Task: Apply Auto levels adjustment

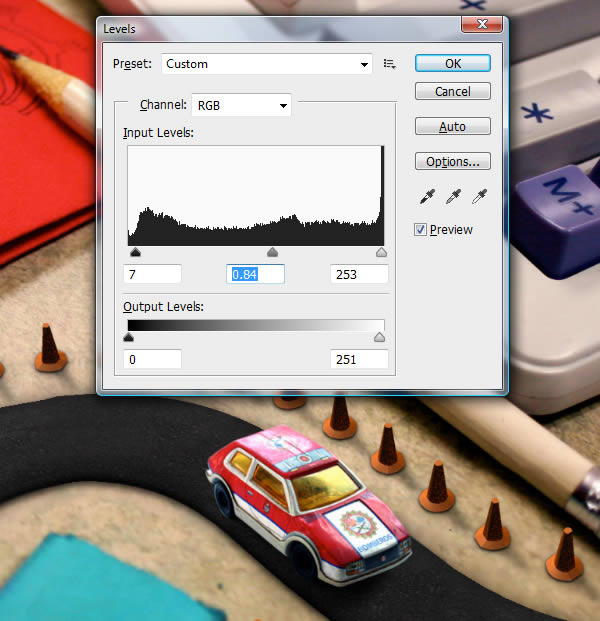Action: (x=453, y=126)
